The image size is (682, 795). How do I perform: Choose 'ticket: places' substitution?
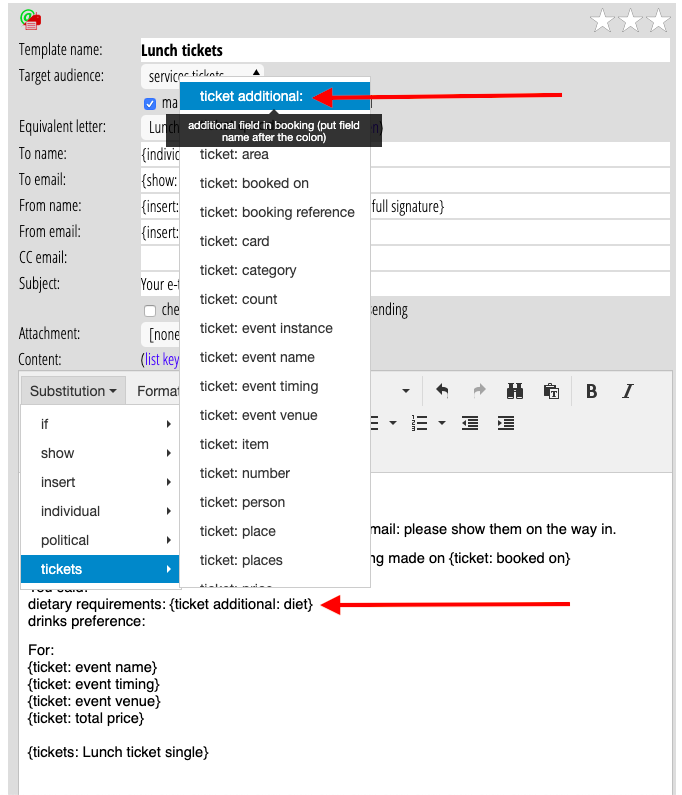coord(275,560)
